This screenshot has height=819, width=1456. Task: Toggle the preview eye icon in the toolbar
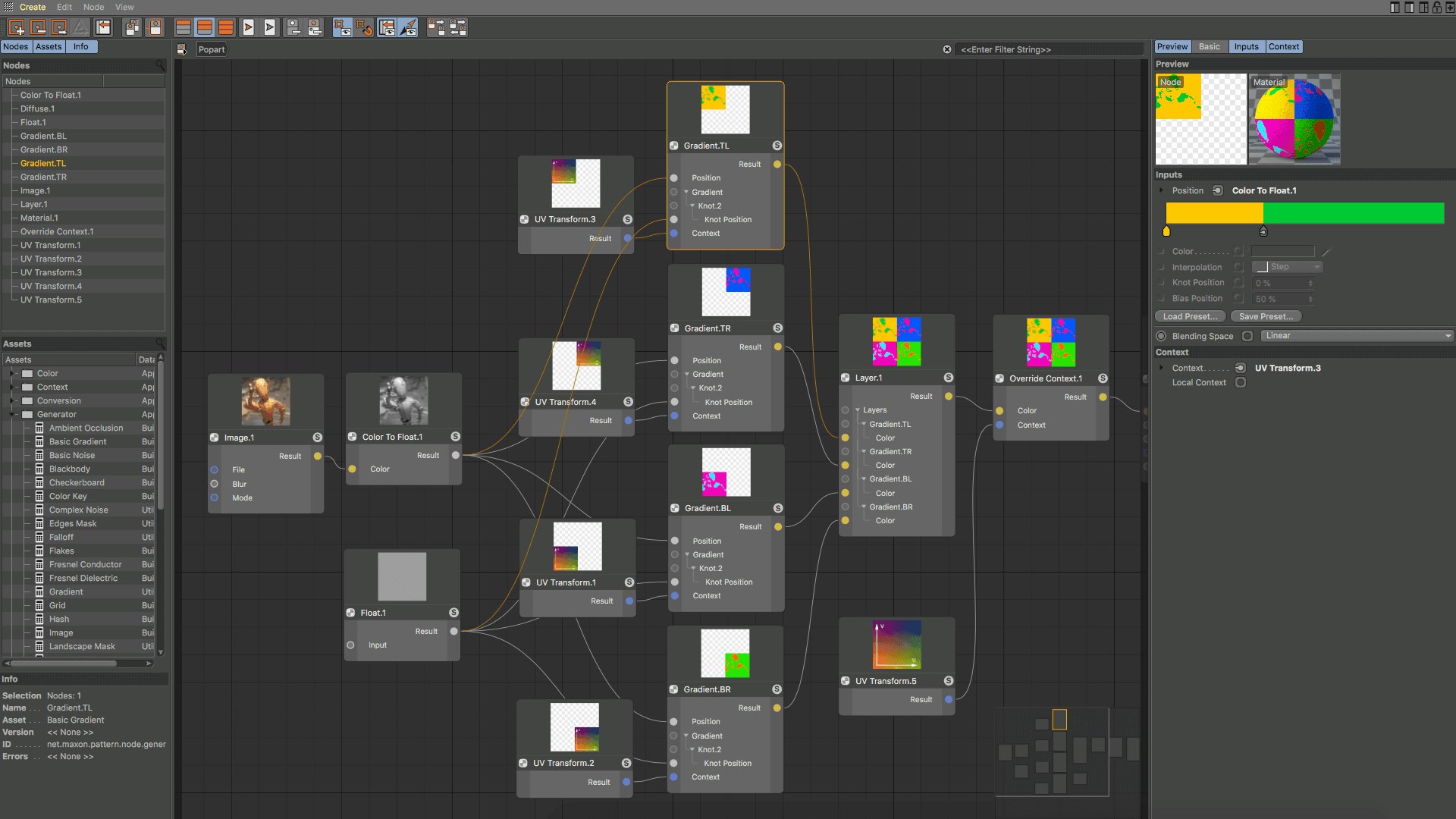point(343,27)
